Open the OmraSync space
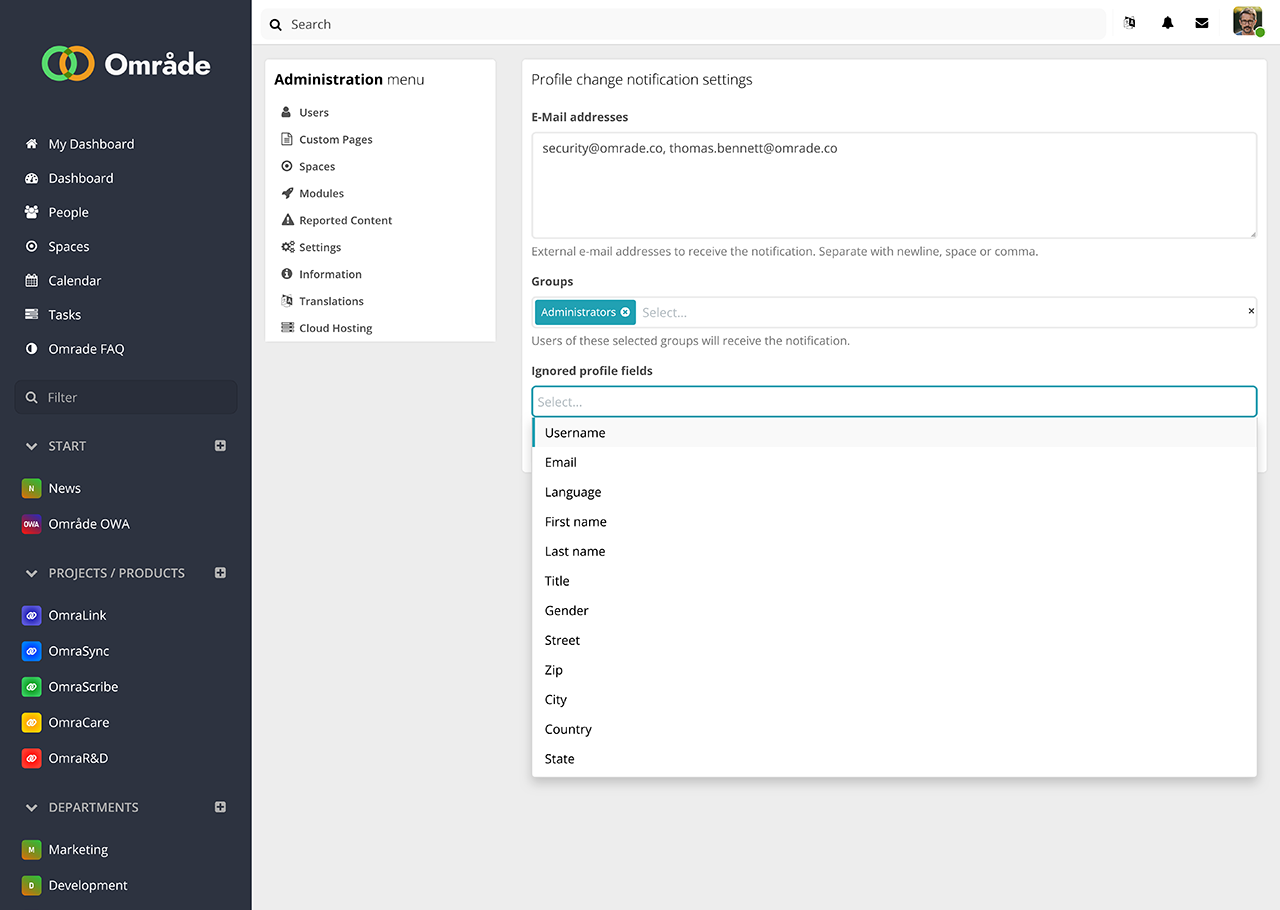The width and height of the screenshot is (1280, 910). click(x=79, y=651)
